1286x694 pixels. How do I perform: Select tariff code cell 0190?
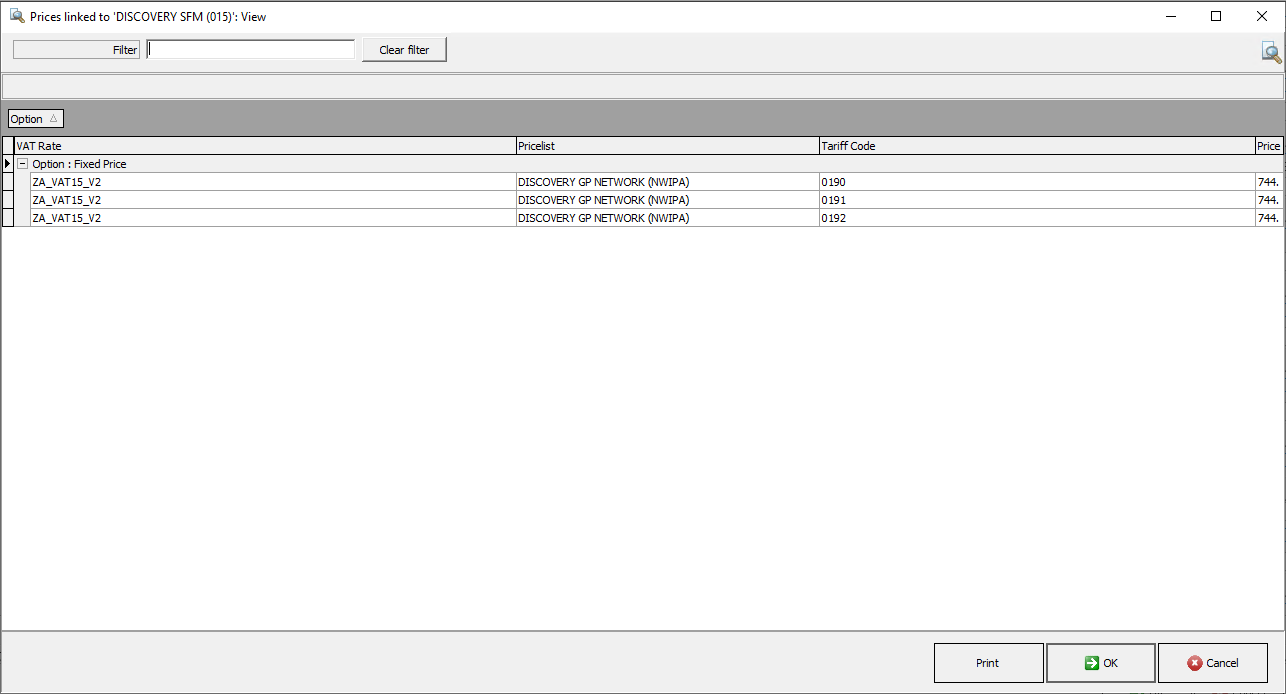click(1037, 182)
